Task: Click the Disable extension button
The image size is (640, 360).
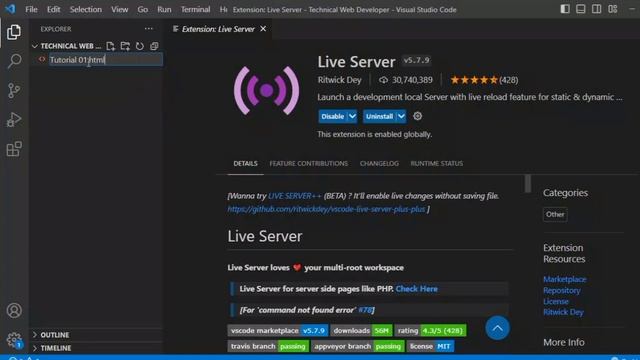Action: click(x=333, y=116)
